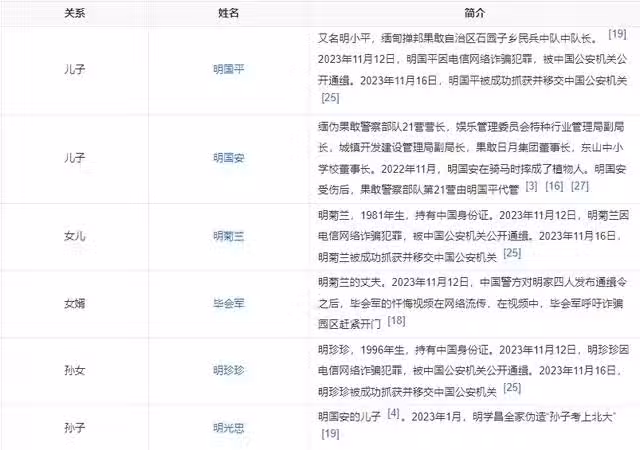Open citation [25] in the 明菊兰 row
Viewport: 640px width, 450px height.
pyautogui.click(x=512, y=254)
